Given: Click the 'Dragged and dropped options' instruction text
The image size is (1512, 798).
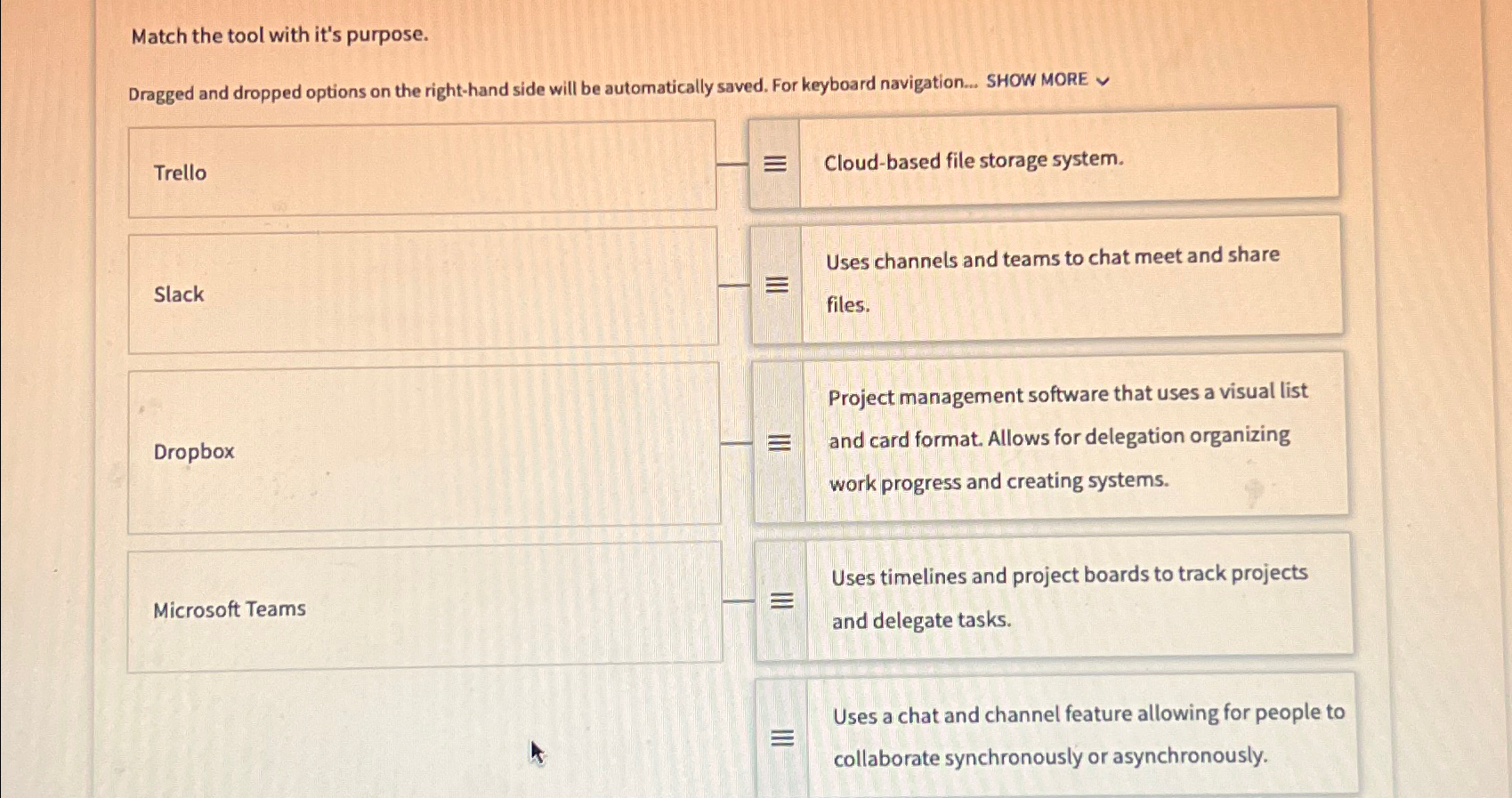Looking at the screenshot, I should [x=553, y=87].
